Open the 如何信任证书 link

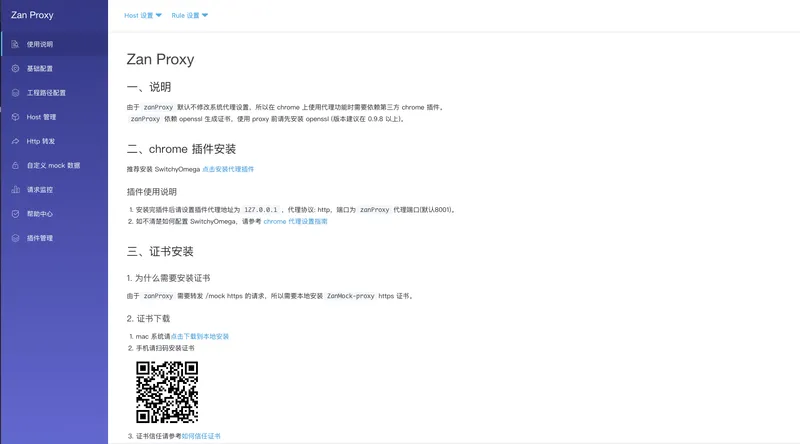[201, 436]
